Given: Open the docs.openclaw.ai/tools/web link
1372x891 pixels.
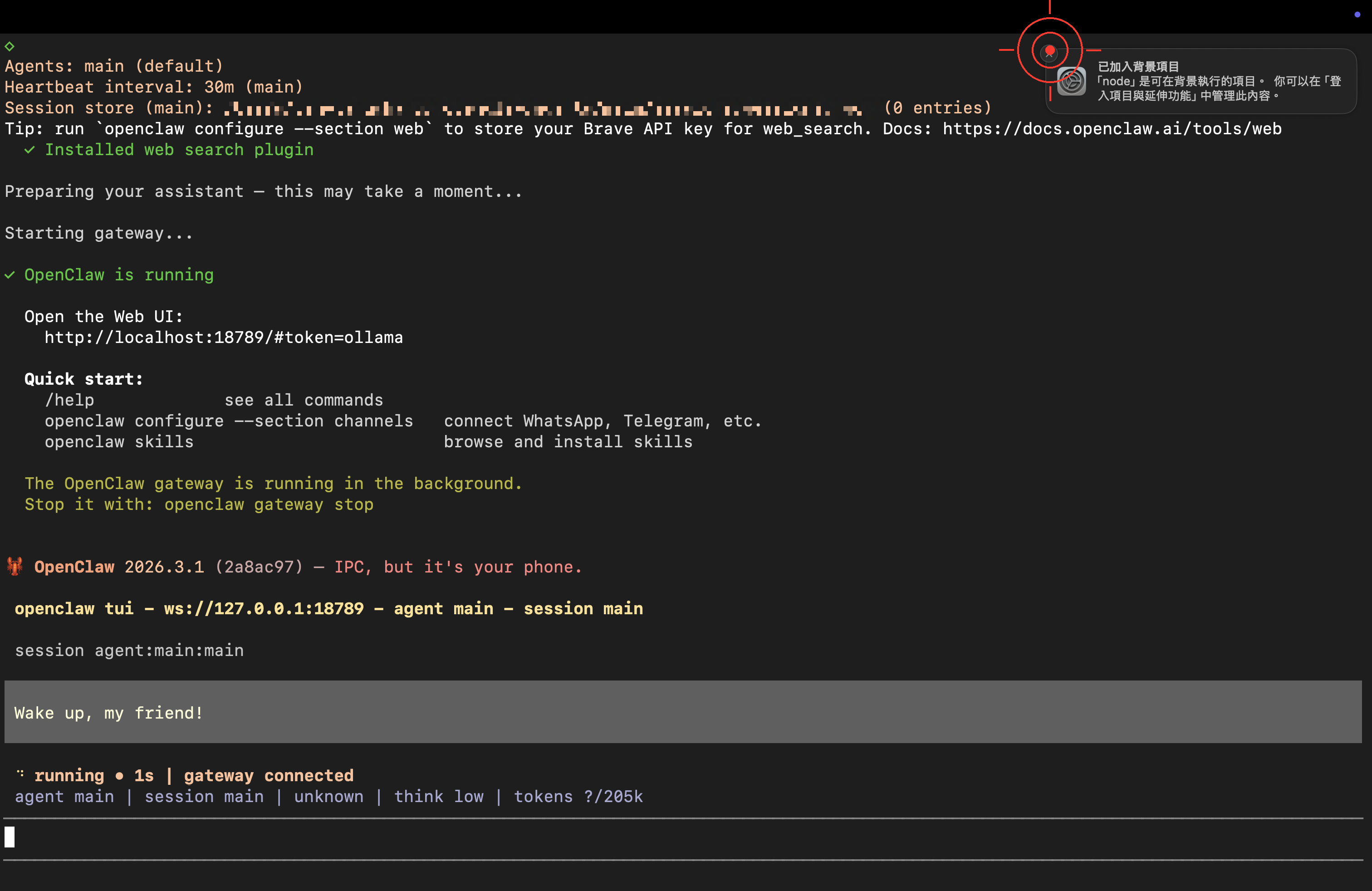Looking at the screenshot, I should pos(1112,128).
